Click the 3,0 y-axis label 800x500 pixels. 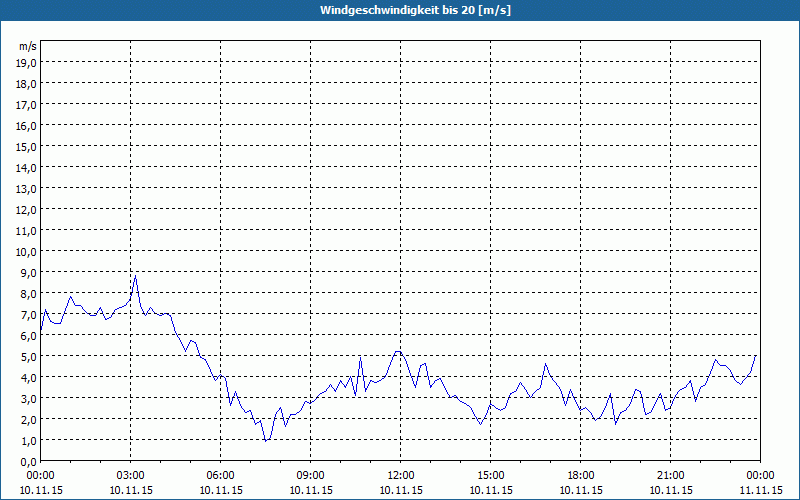[29, 398]
